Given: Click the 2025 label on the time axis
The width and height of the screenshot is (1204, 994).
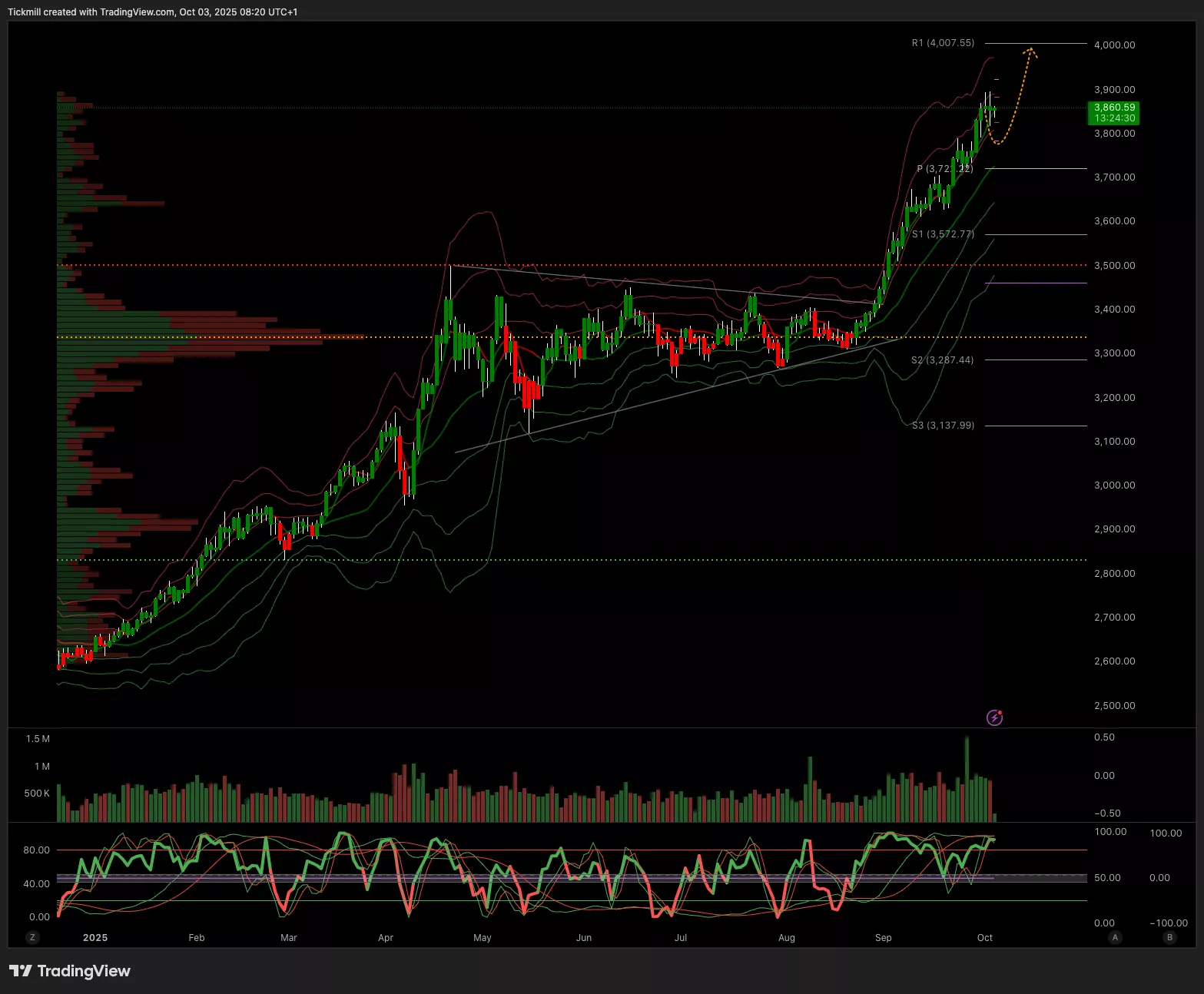Looking at the screenshot, I should [95, 938].
